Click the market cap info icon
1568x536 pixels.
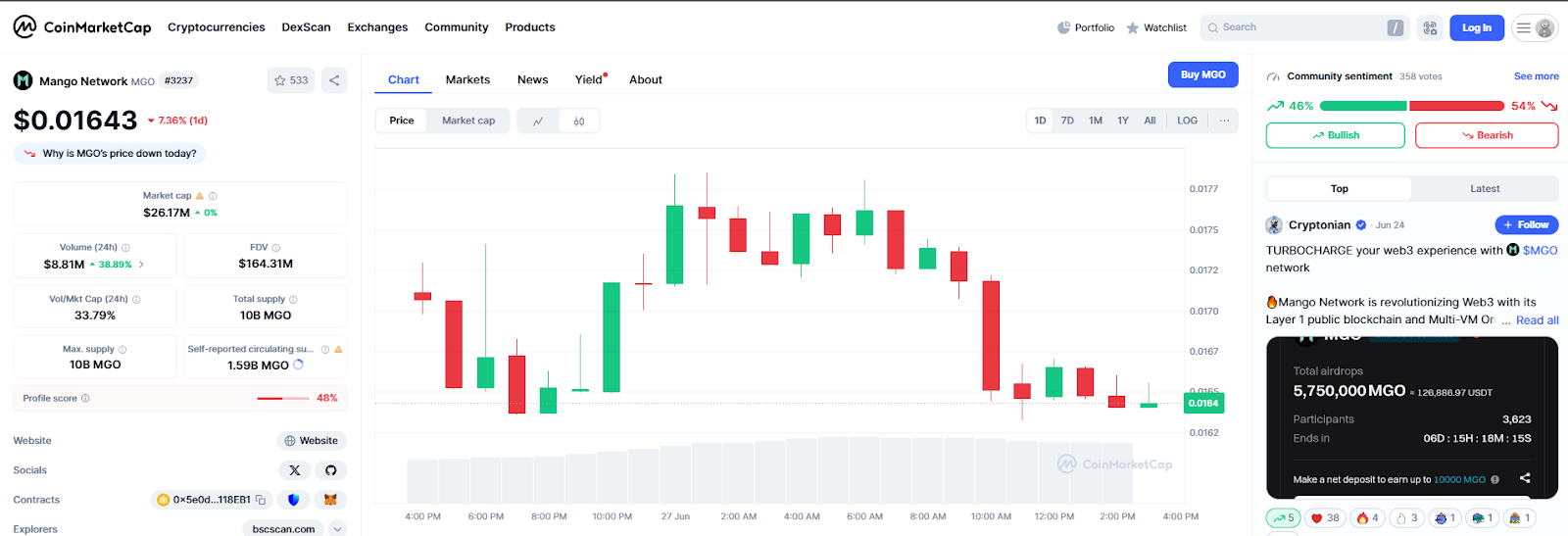(x=213, y=196)
